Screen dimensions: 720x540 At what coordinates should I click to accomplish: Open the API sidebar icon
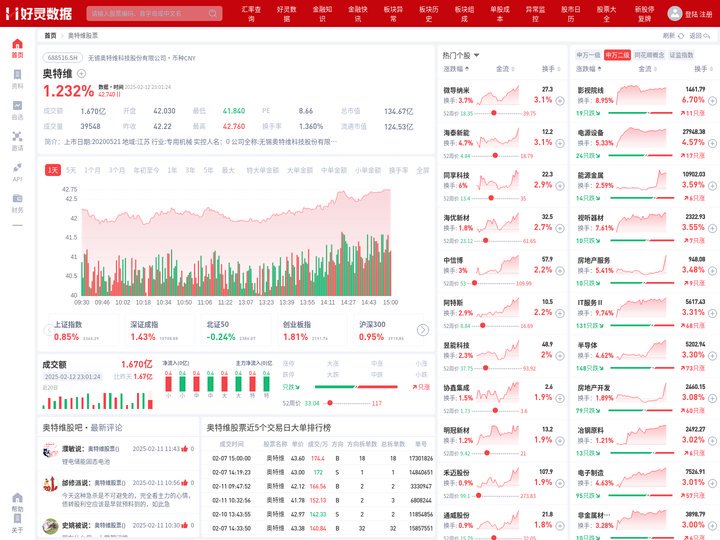(17, 172)
